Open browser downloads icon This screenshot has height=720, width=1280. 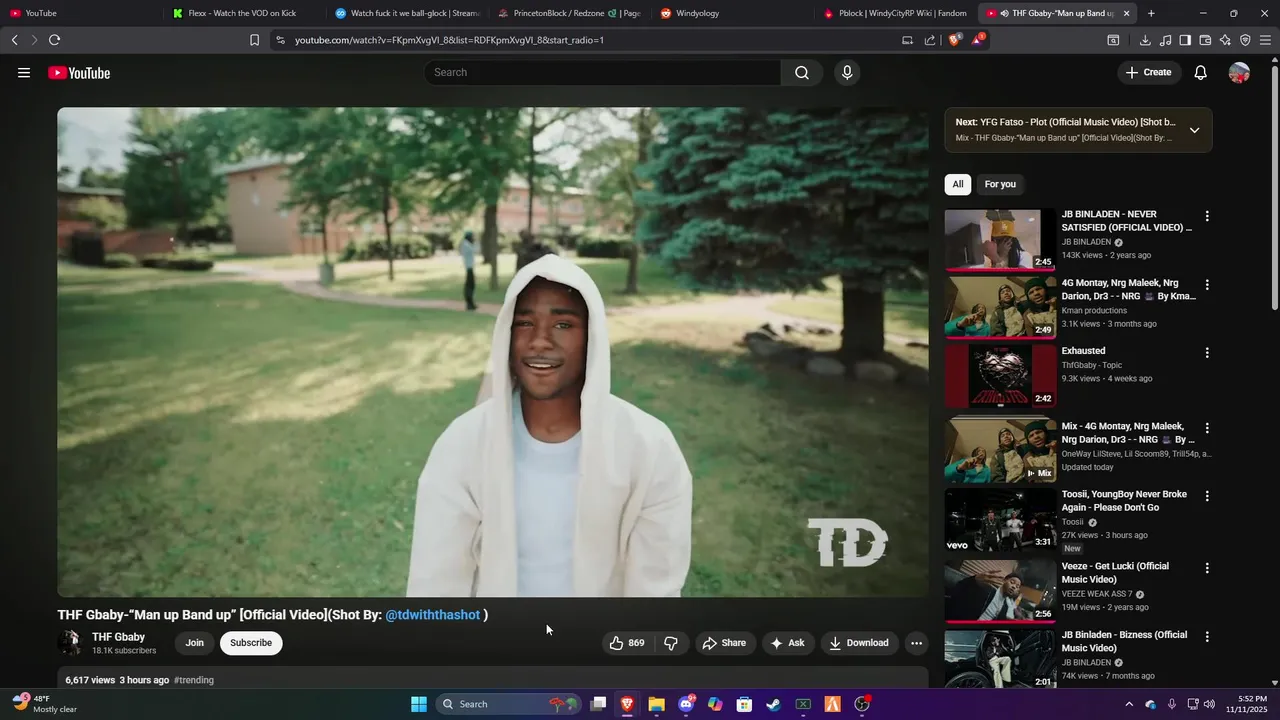[x=1145, y=40]
